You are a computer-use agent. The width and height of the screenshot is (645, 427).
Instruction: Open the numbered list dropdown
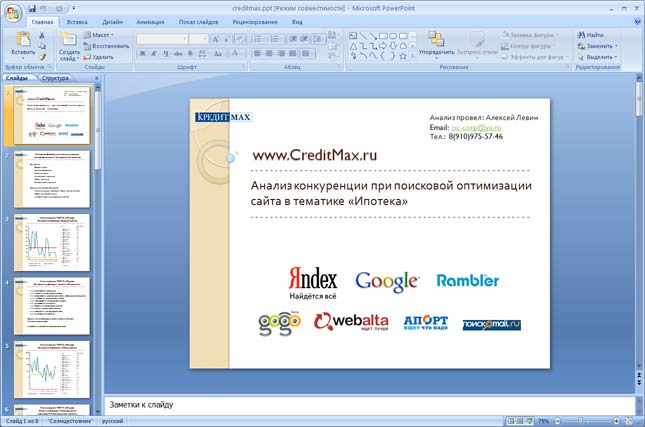(x=277, y=39)
